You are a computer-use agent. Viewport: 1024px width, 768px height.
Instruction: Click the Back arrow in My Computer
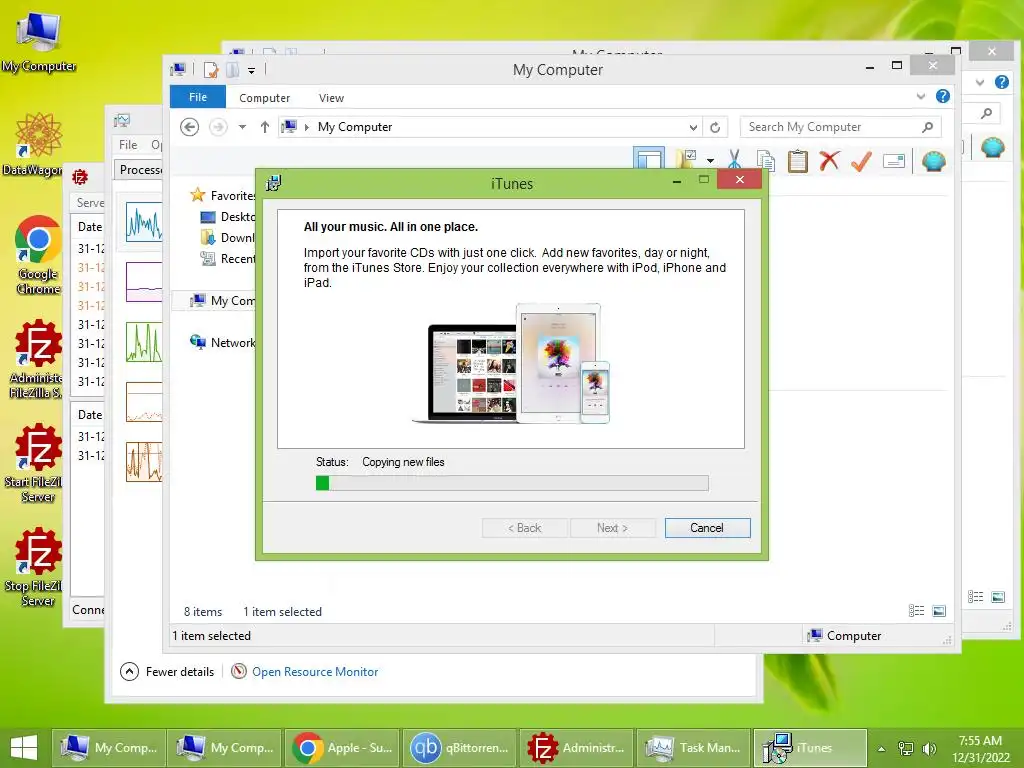pyautogui.click(x=189, y=127)
